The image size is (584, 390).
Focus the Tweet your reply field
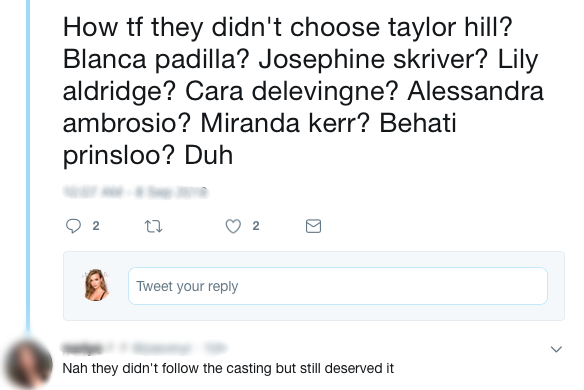[x=338, y=286]
